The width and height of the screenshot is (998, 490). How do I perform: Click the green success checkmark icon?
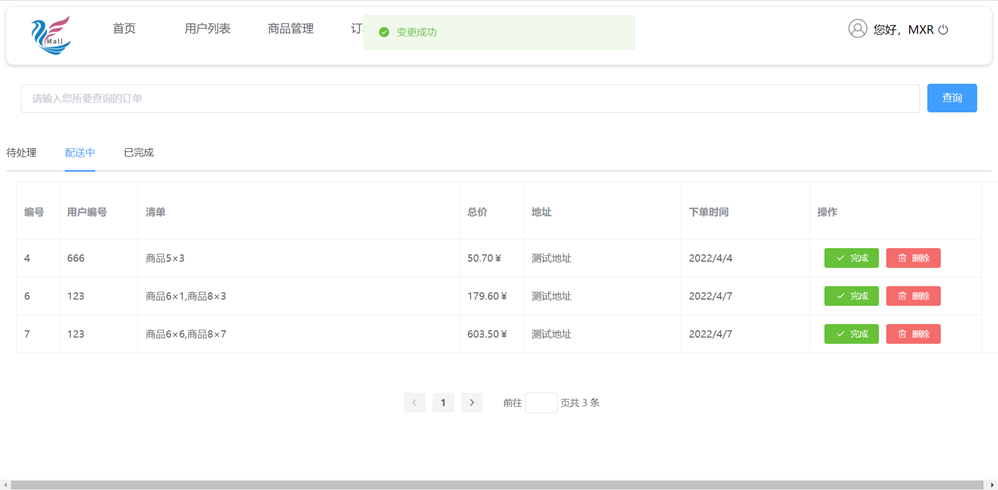point(384,32)
